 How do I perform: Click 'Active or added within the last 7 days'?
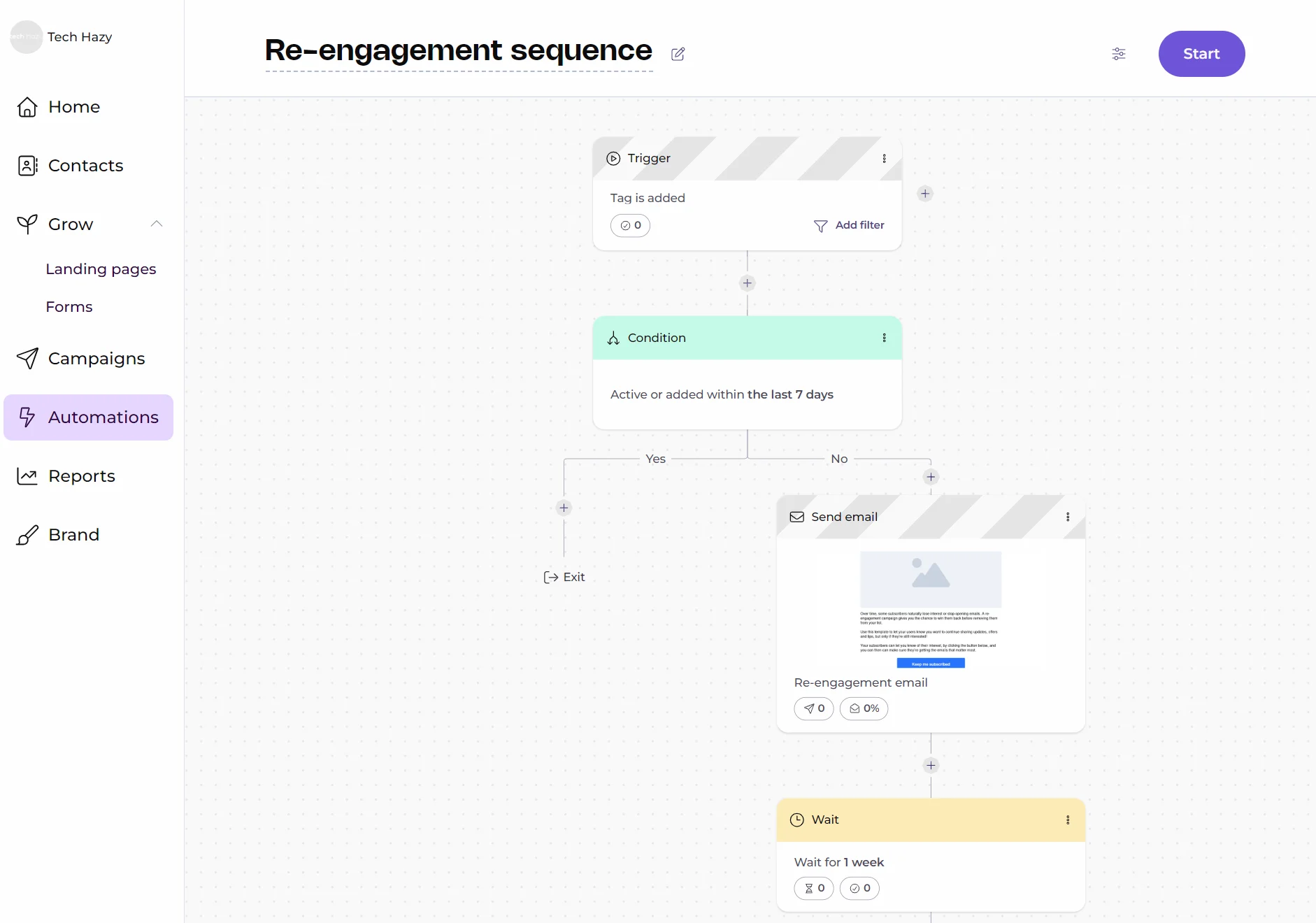coord(722,394)
